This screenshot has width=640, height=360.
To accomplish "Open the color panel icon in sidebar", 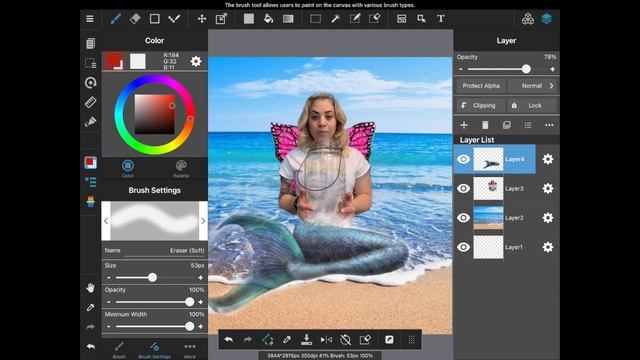I will (91, 162).
